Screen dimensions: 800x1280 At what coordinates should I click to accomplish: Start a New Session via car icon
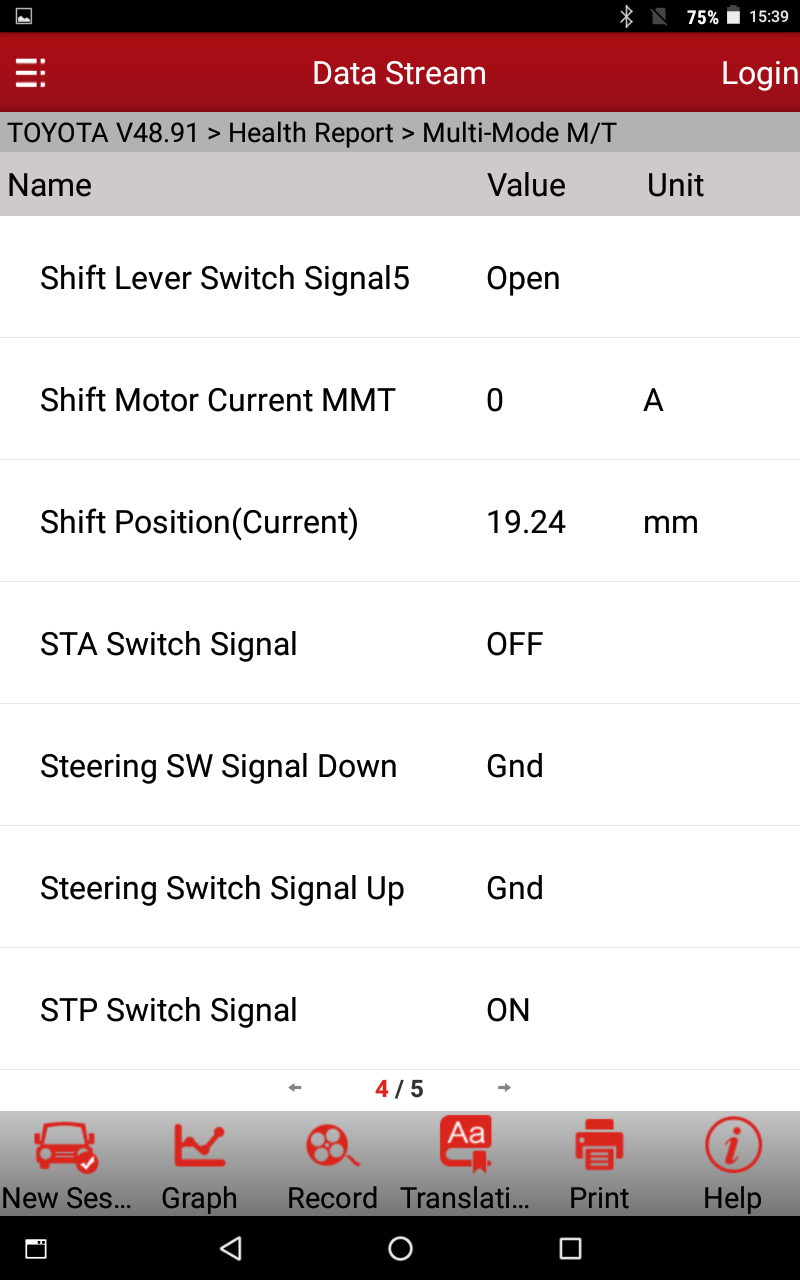click(66, 1146)
